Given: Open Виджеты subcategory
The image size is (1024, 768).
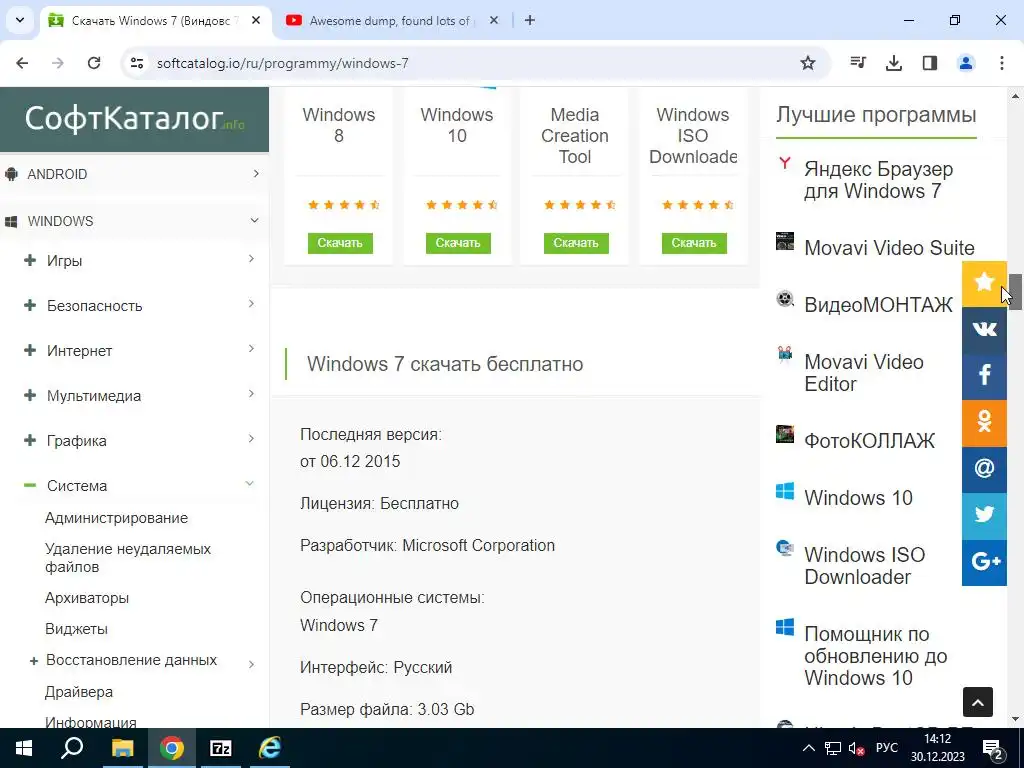Looking at the screenshot, I should point(76,629).
